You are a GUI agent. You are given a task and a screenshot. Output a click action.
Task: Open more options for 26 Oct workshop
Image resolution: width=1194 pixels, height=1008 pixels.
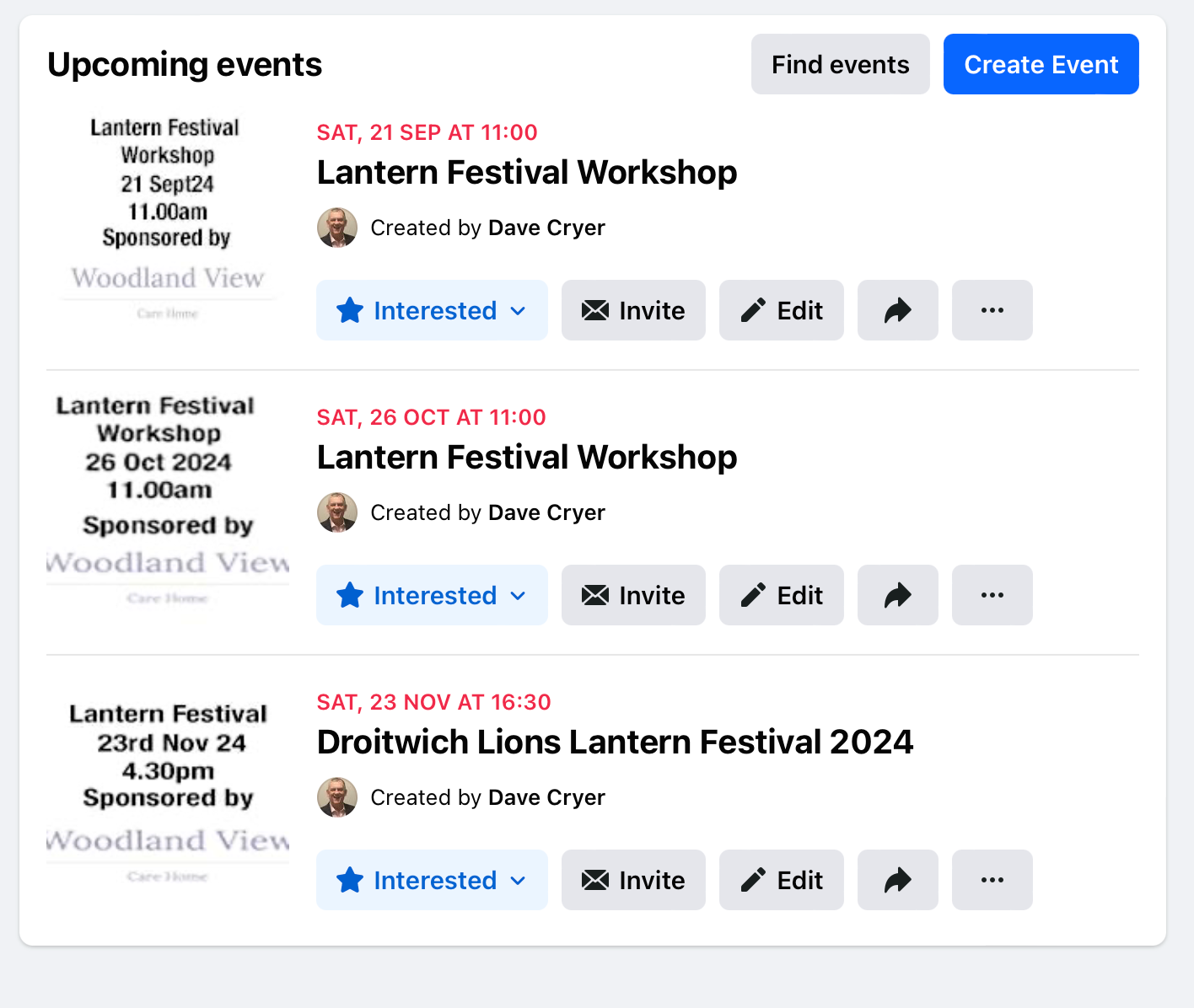pos(992,595)
